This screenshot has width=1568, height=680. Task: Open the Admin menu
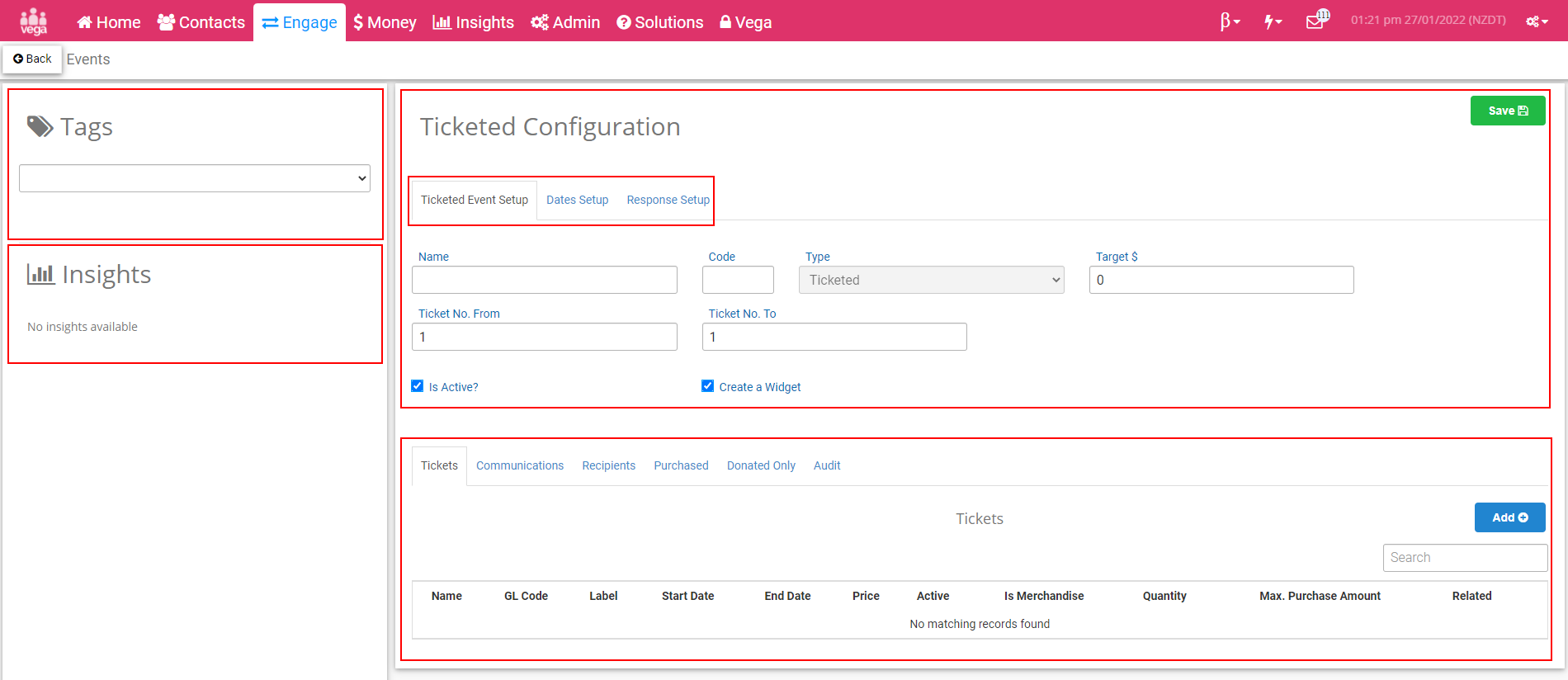565,22
